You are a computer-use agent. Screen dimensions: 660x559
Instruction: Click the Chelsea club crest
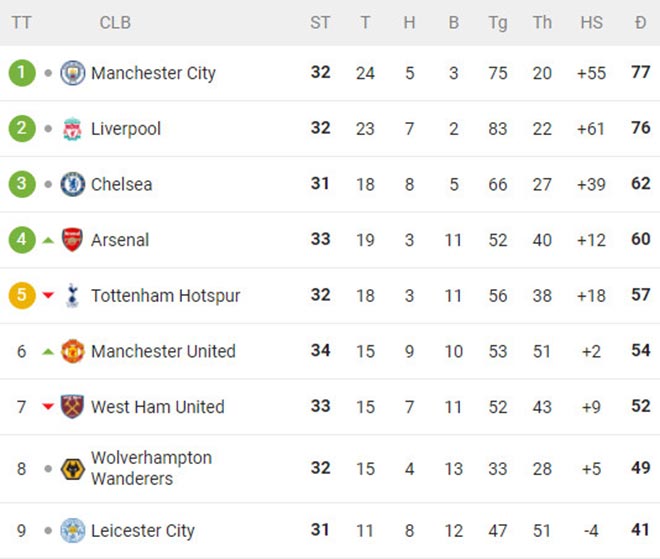click(73, 184)
